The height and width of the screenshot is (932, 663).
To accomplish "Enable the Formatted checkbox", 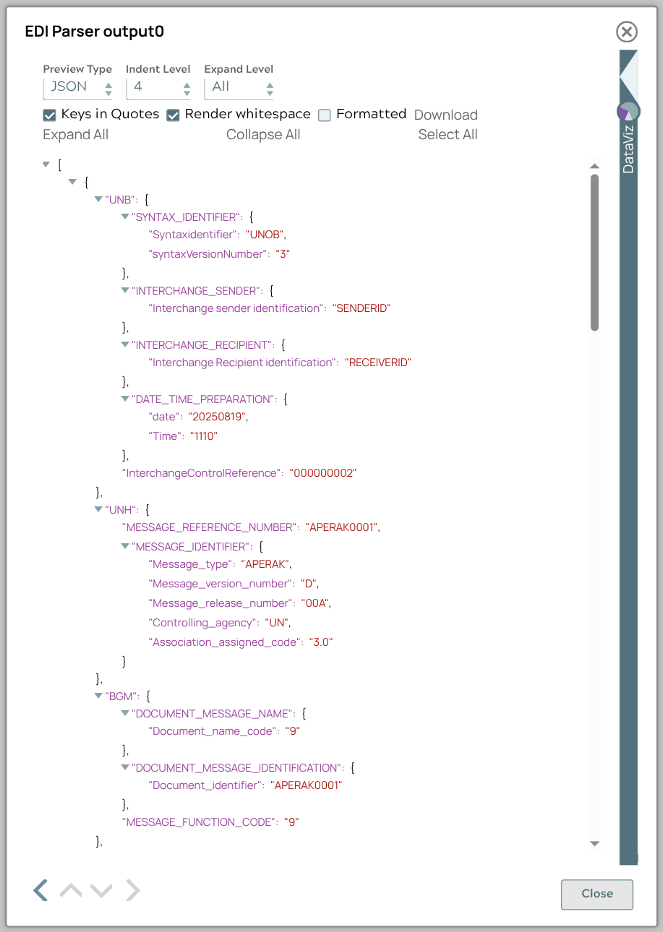I will pos(325,115).
